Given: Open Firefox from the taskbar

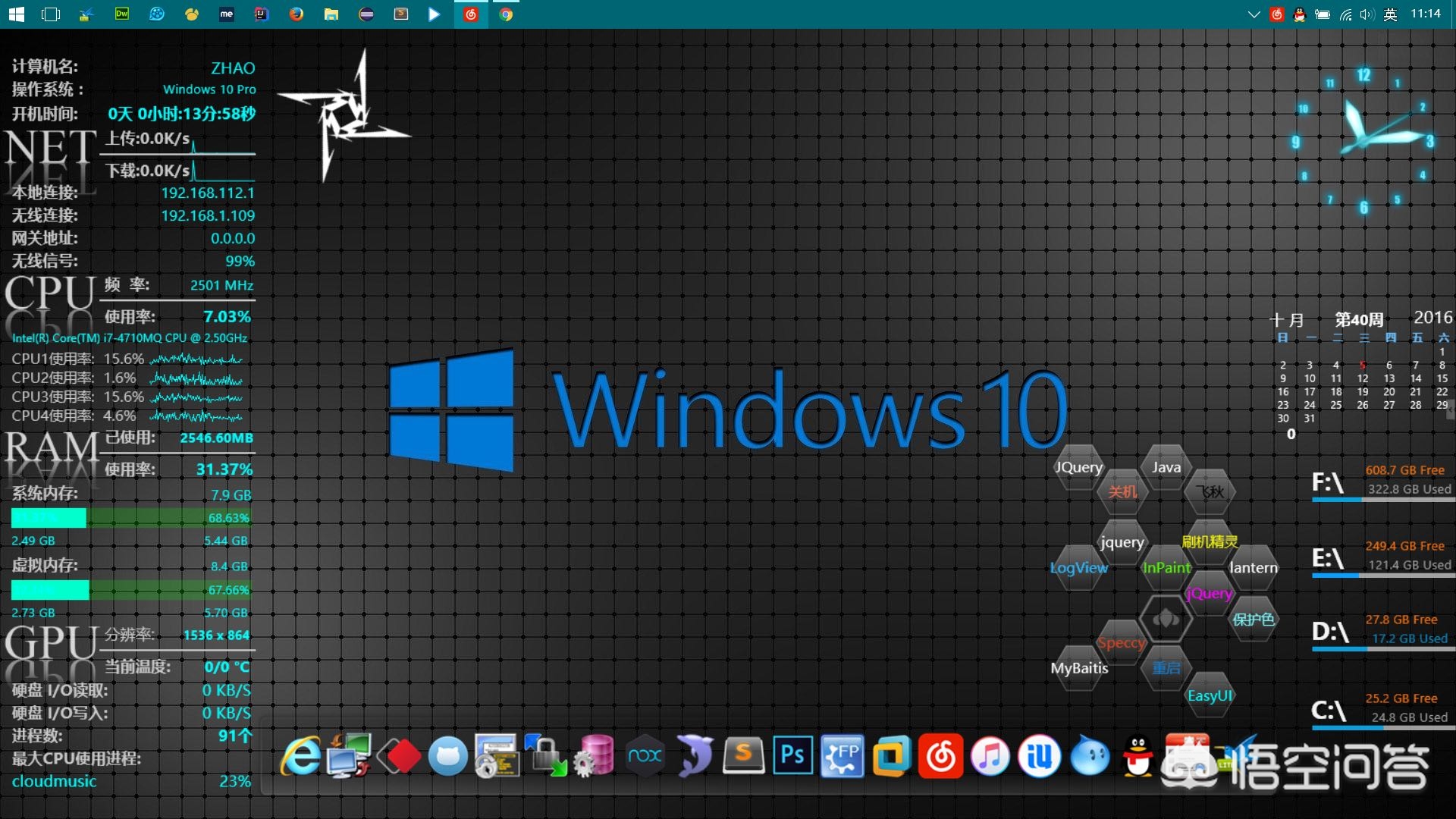Looking at the screenshot, I should tap(297, 14).
